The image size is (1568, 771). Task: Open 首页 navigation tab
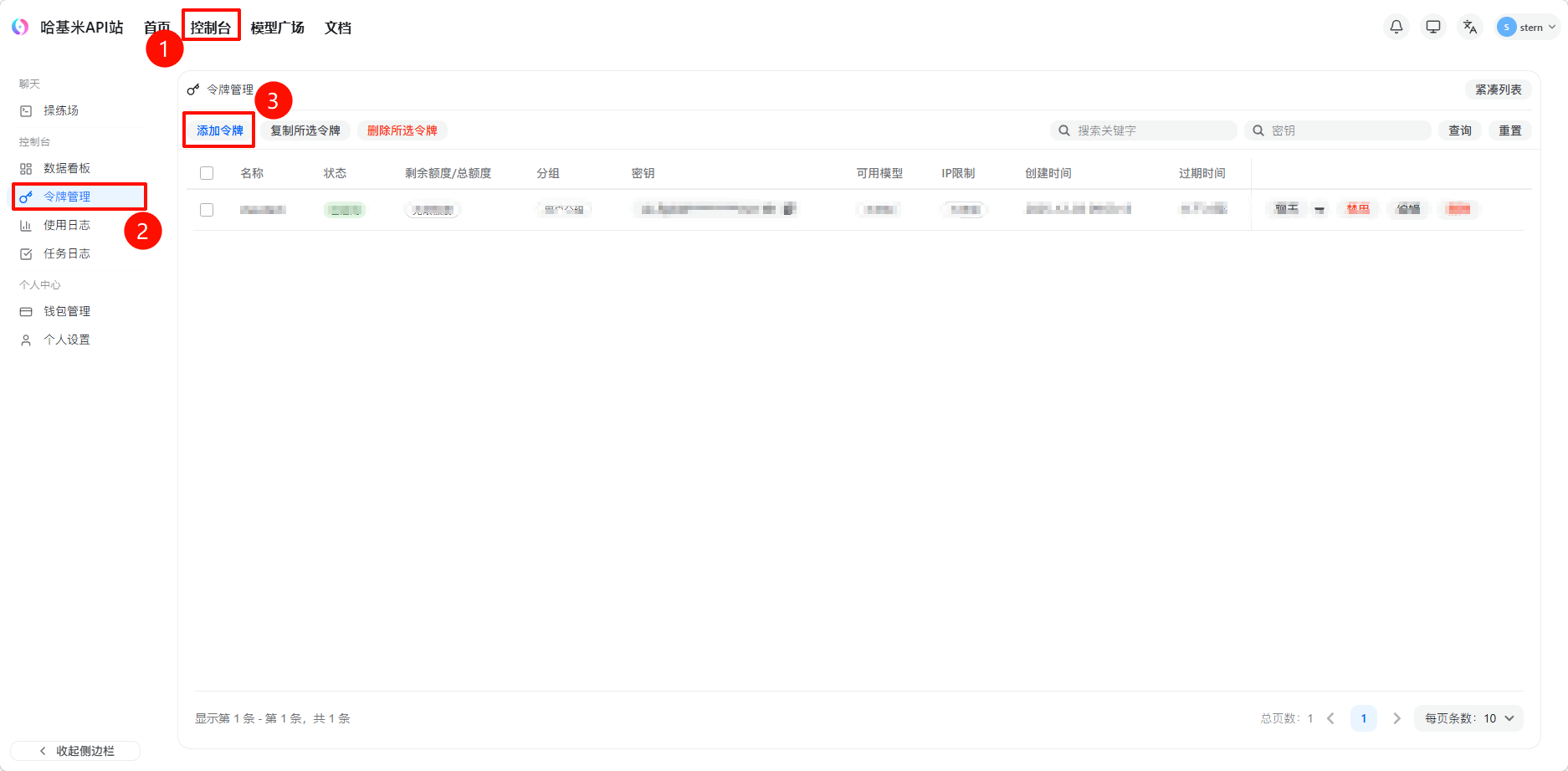pos(157,28)
